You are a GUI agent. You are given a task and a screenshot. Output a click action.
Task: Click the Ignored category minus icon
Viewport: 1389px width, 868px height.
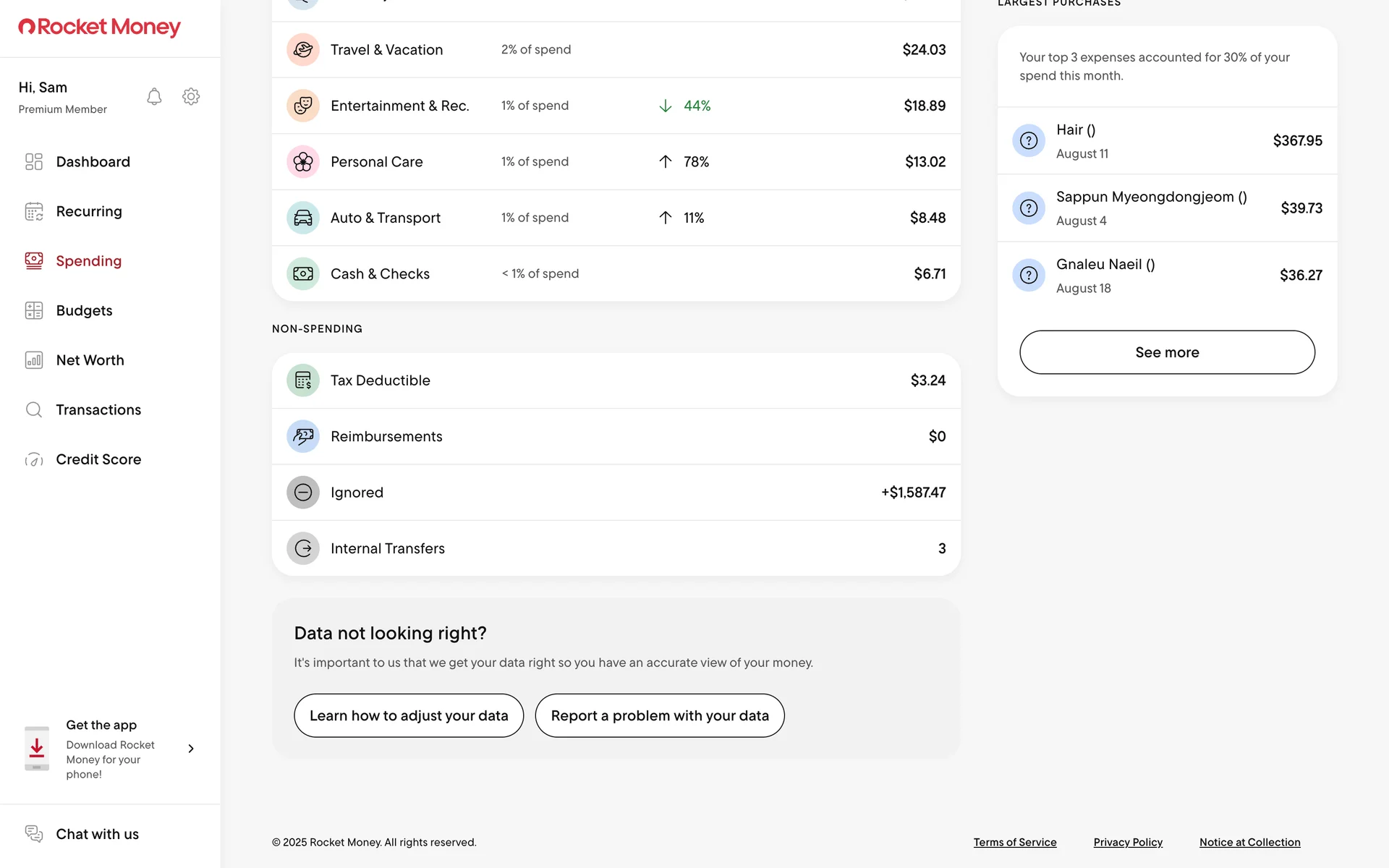pos(303,493)
